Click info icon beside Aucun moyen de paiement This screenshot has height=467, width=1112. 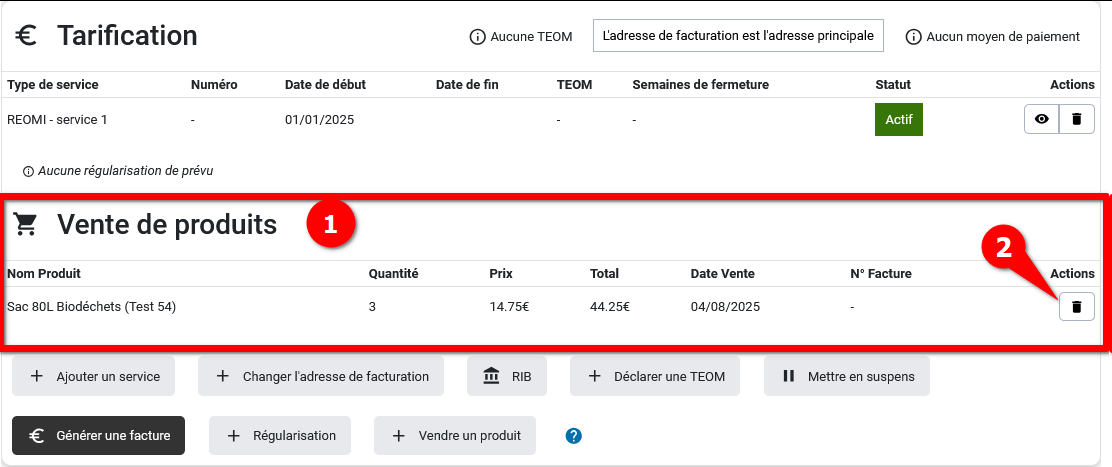[x=913, y=37]
